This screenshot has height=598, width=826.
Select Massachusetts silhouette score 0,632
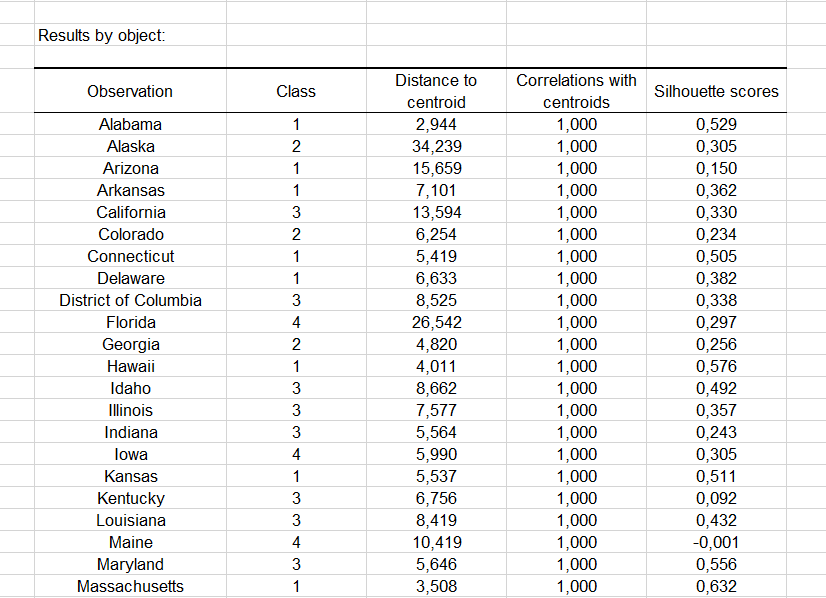tap(716, 587)
